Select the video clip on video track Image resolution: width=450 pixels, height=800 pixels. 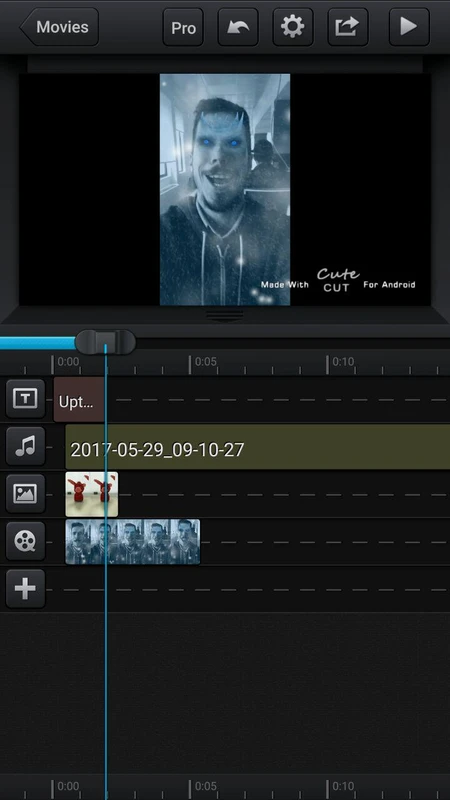pos(133,542)
